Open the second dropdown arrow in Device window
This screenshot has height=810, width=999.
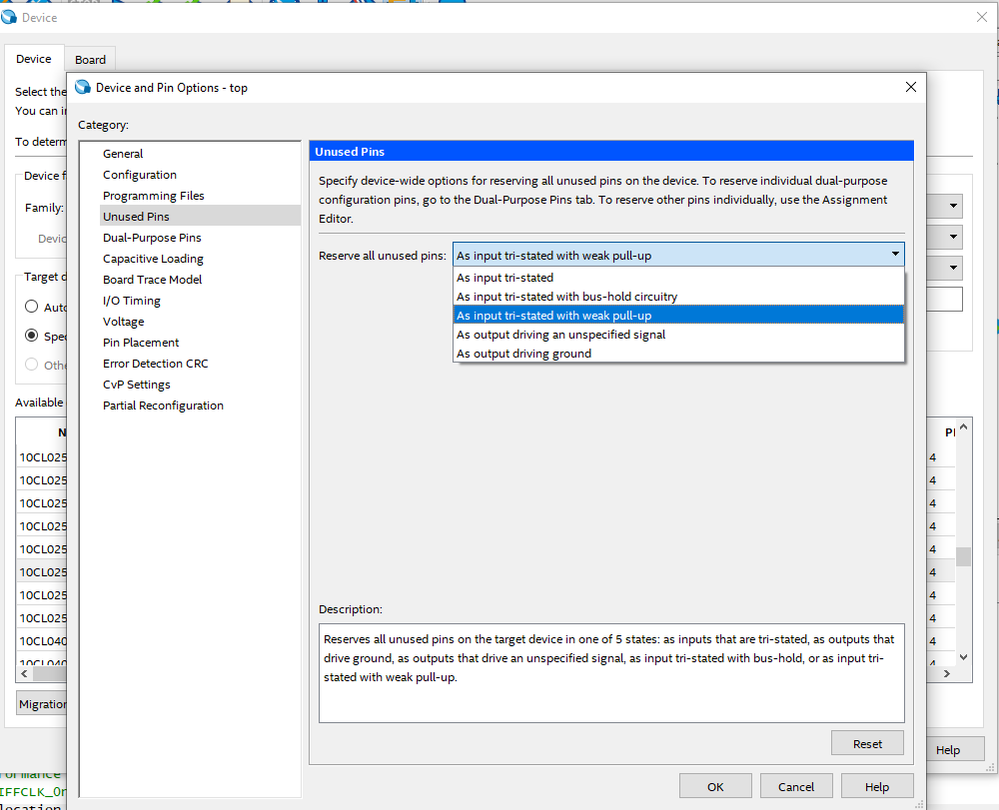953,236
